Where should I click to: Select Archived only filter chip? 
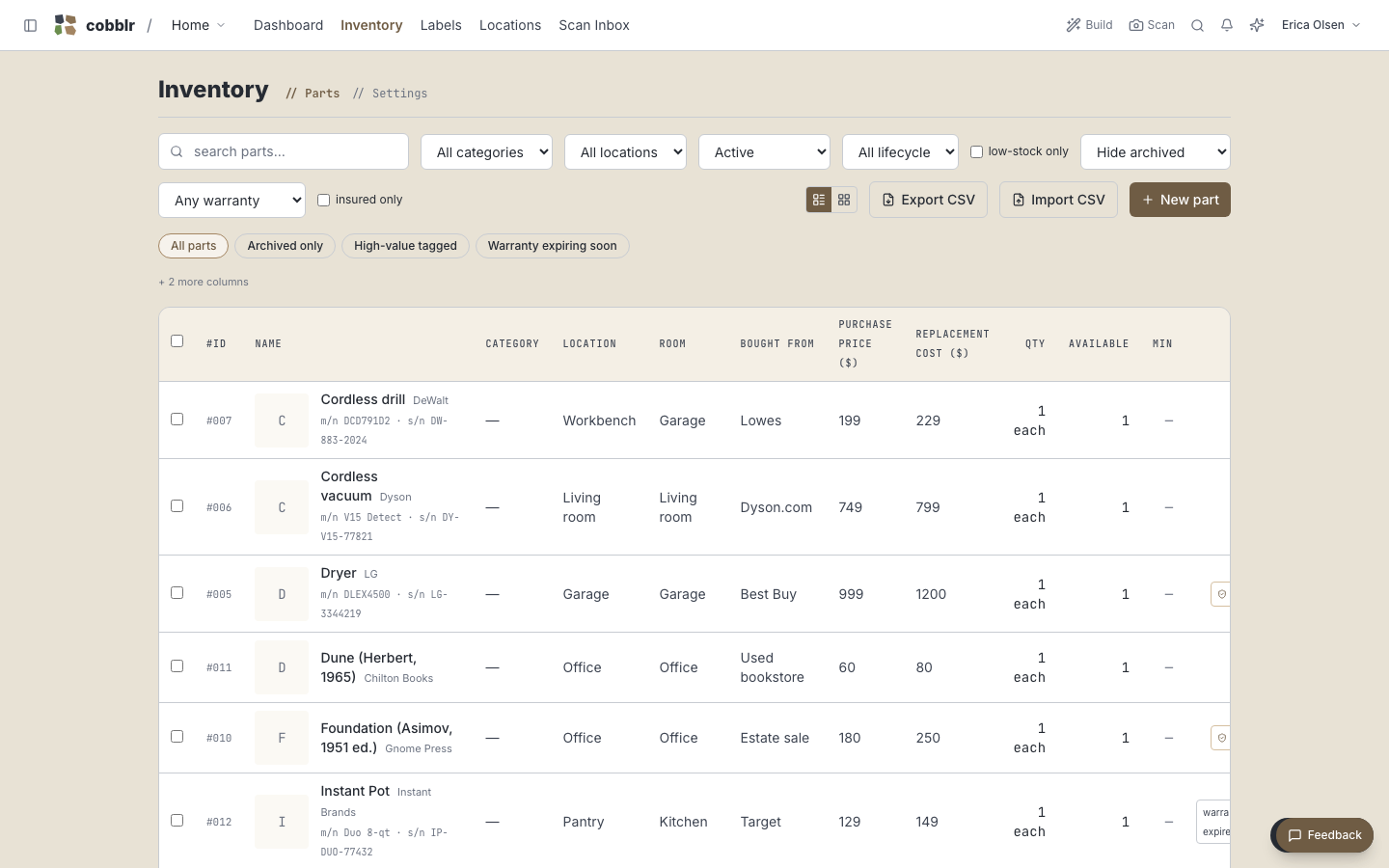click(x=285, y=246)
